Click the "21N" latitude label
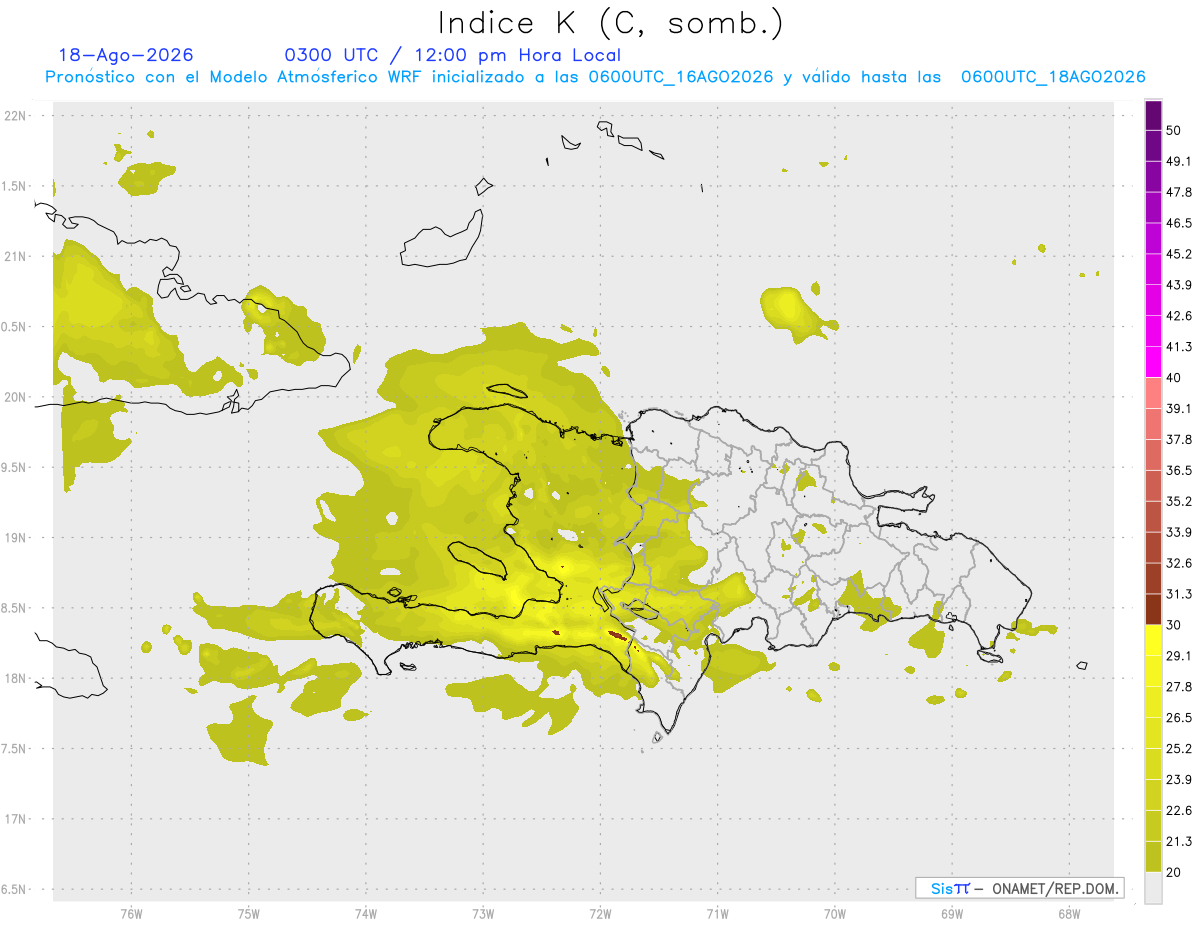This screenshot has width=1200, height=927. pyautogui.click(x=16, y=256)
